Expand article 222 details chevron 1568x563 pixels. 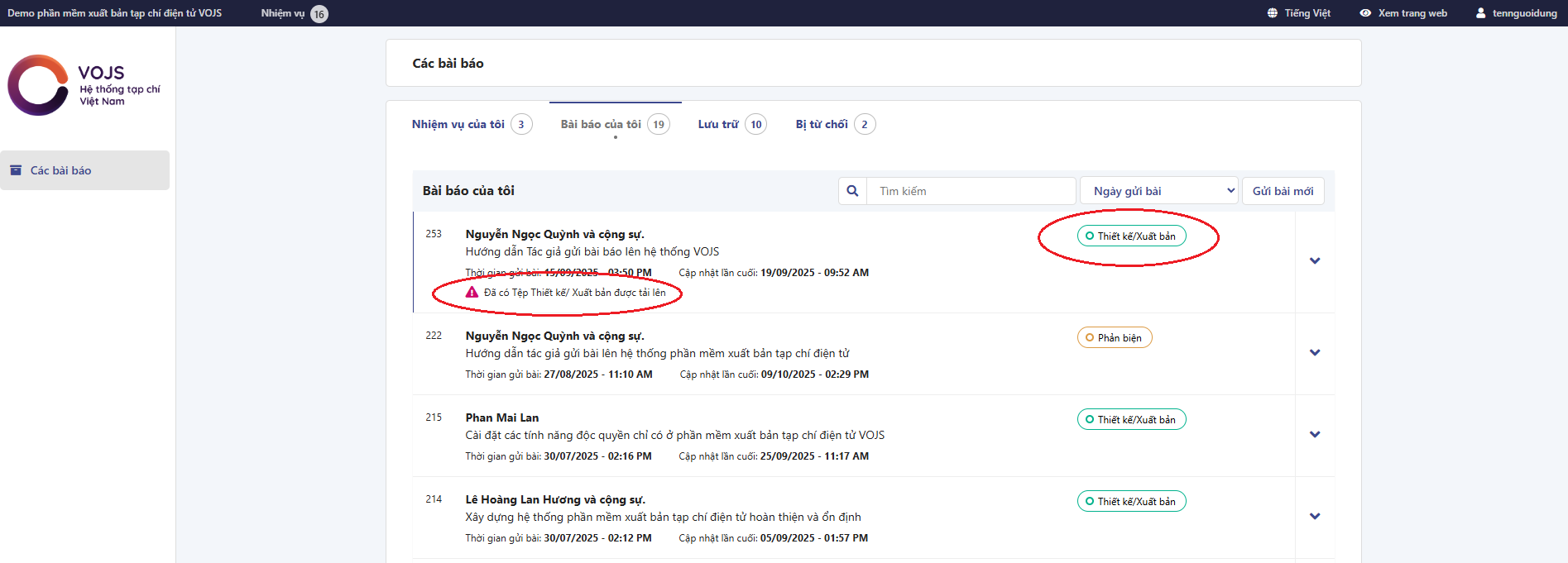pos(1314,353)
